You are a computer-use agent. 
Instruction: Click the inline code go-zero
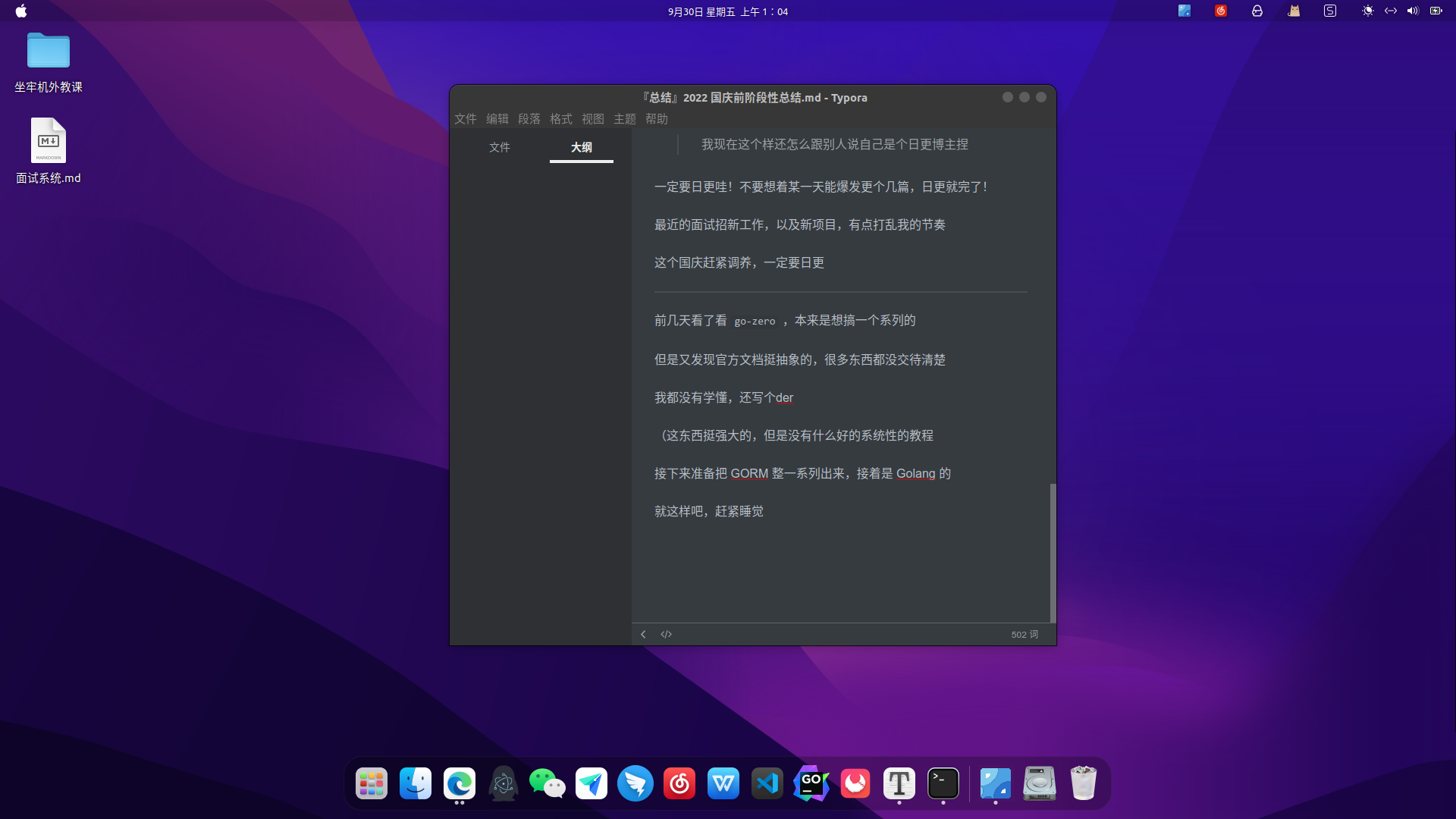pos(755,322)
